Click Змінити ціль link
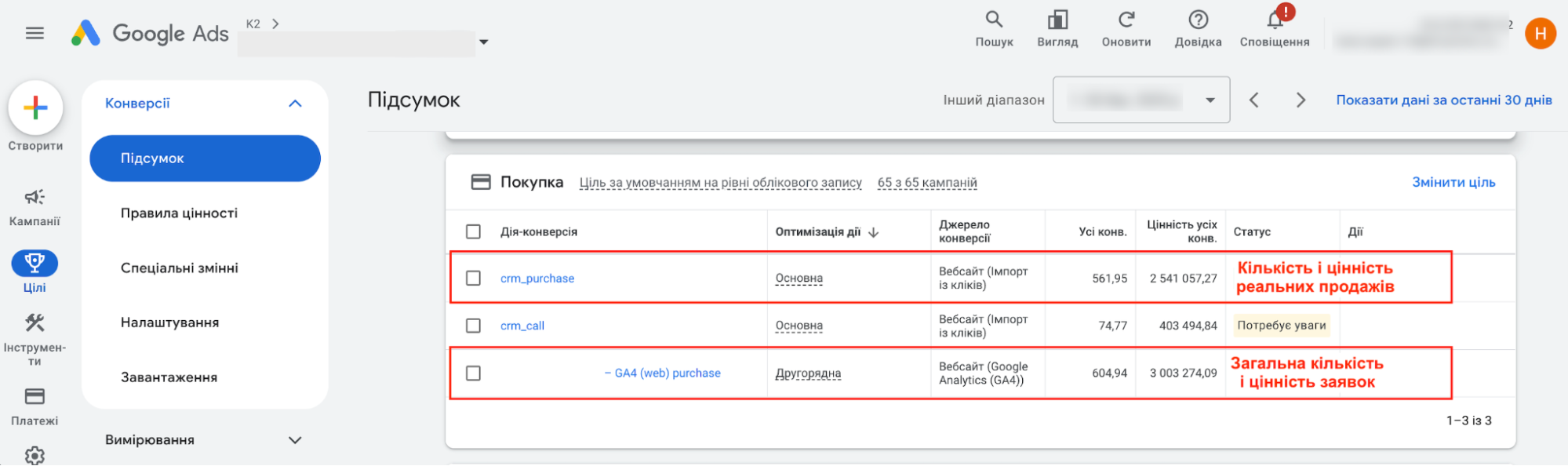Screen dimensions: 1568x466 (x=1453, y=182)
